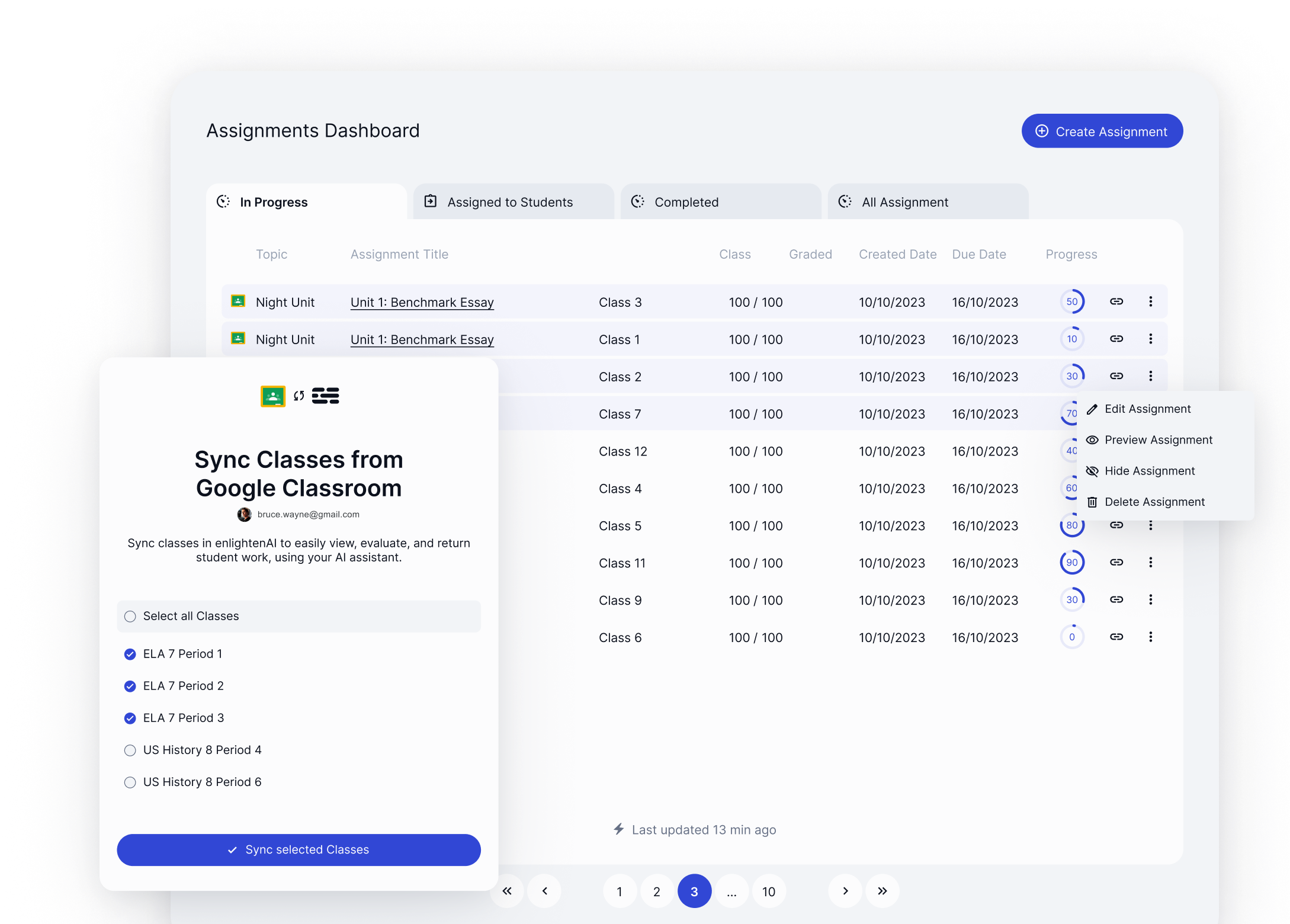Open three-dot menu for Class 9 row
The width and height of the screenshot is (1290, 924).
1150,599
